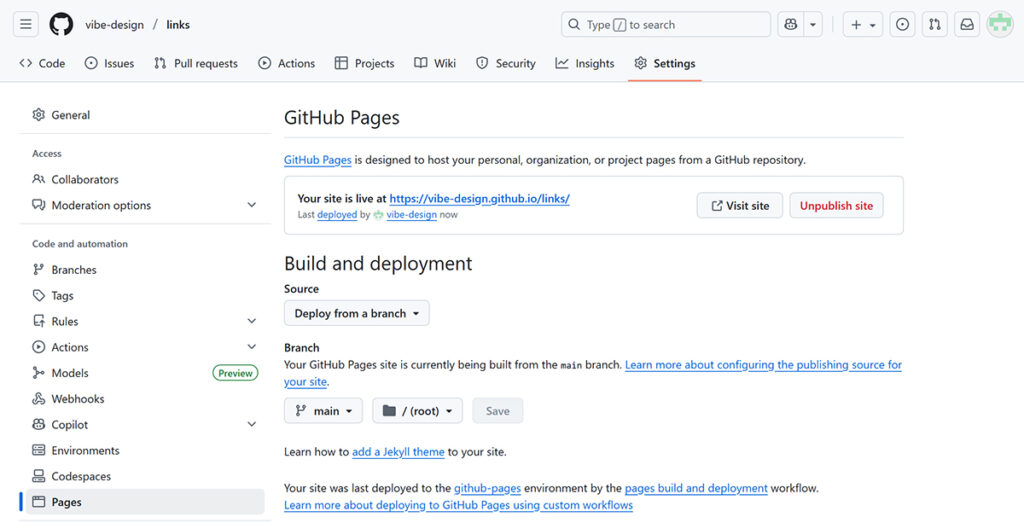Open Copilot chat icon in header
The width and height of the screenshot is (1024, 523).
tap(791, 24)
